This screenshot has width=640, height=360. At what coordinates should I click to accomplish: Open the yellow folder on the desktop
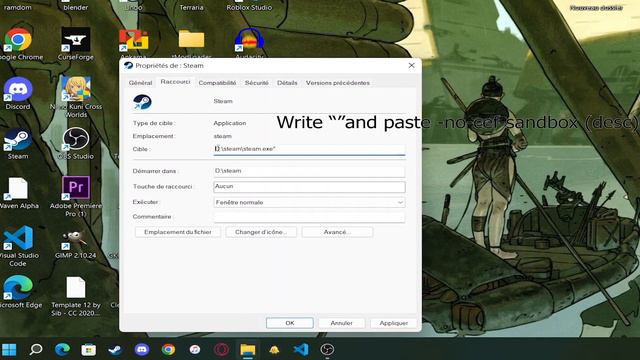(191, 40)
